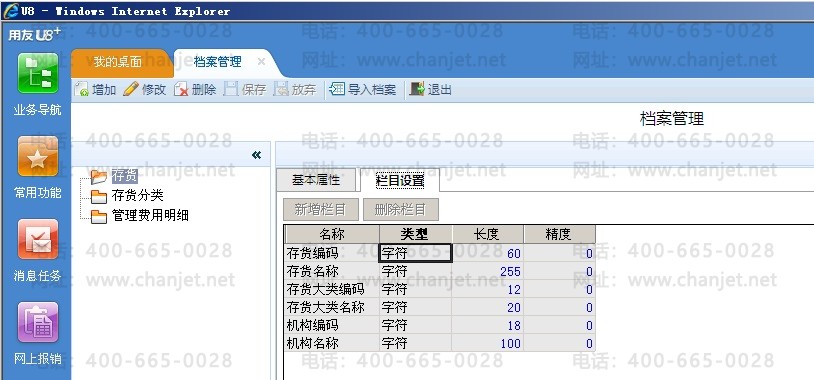
Task: Click the 字符 type cell for 机构名称
Action: pos(415,343)
